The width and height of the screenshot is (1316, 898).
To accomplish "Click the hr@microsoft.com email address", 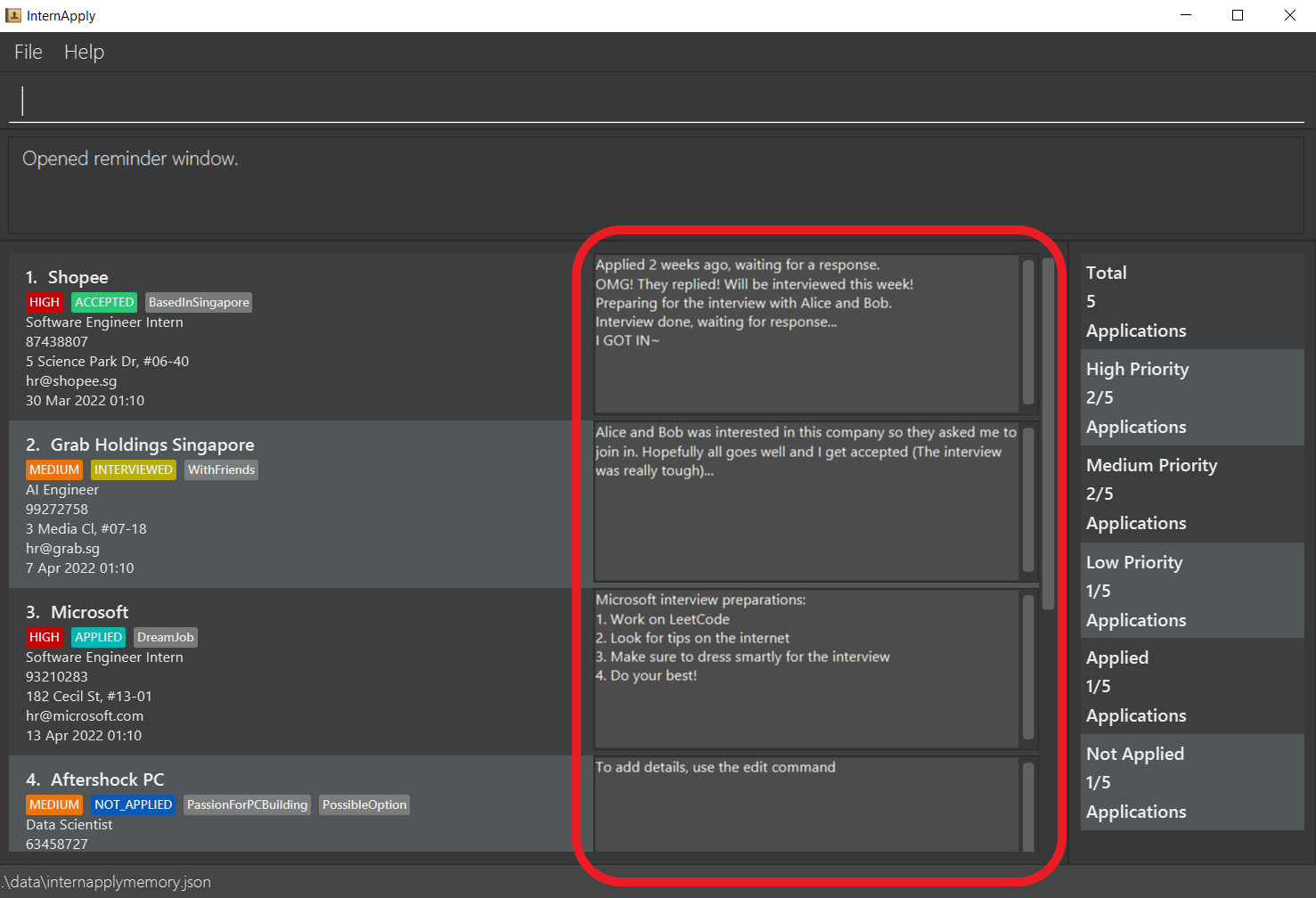I will 84,715.
